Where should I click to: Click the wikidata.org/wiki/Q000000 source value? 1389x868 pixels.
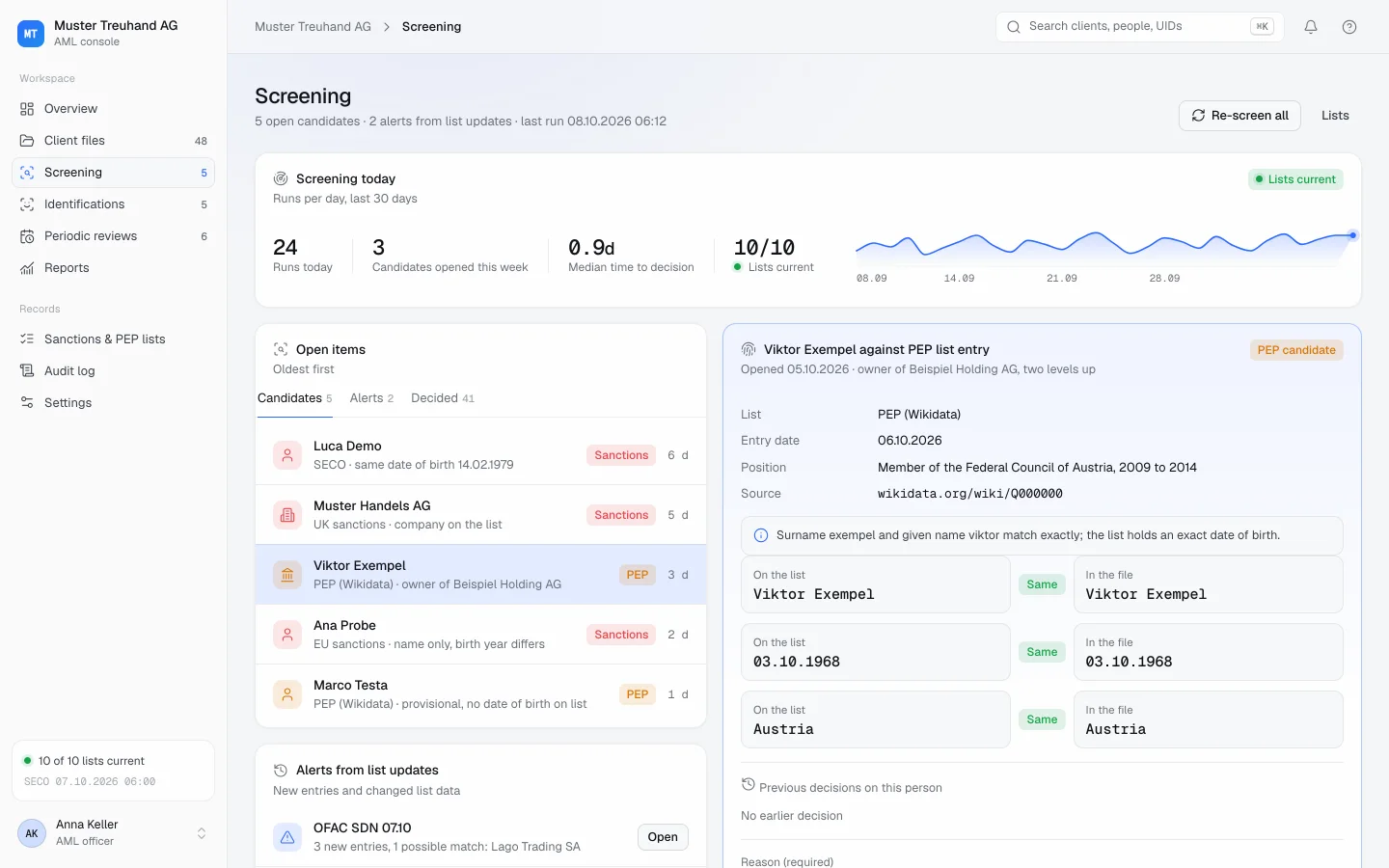coord(969,494)
